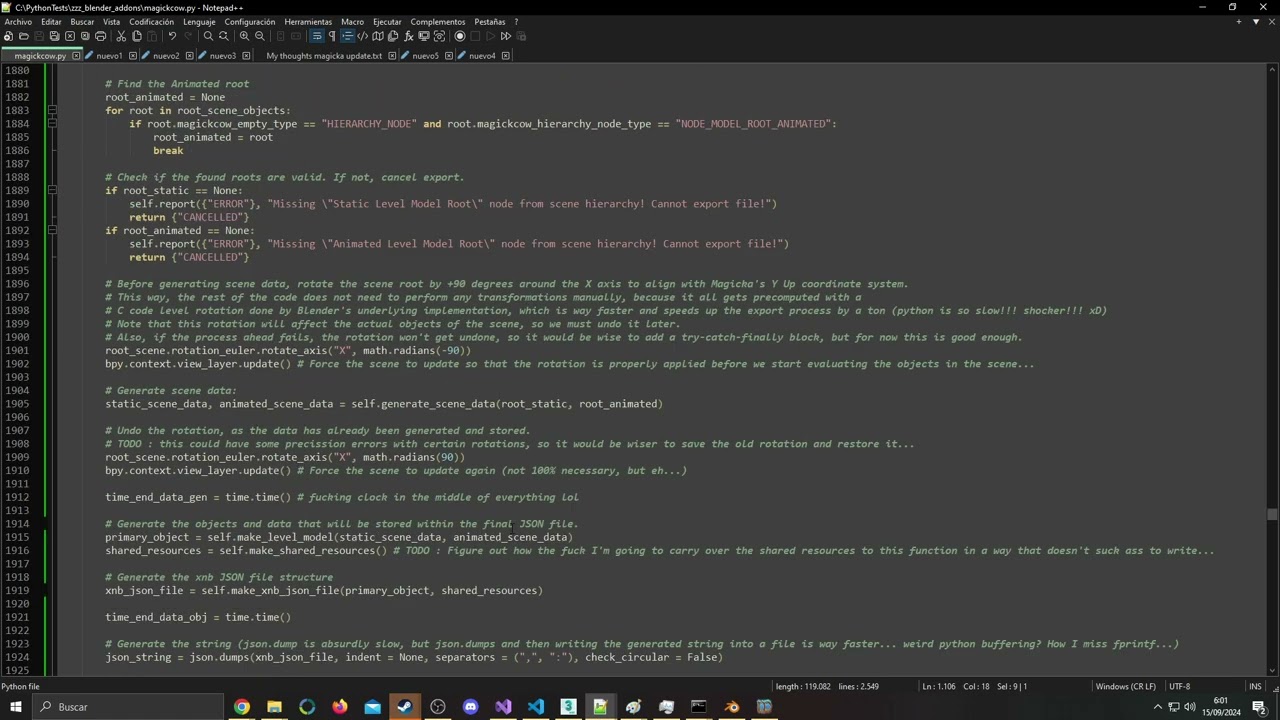
Task: Click the Close document toolbar icon
Action: click(x=70, y=36)
